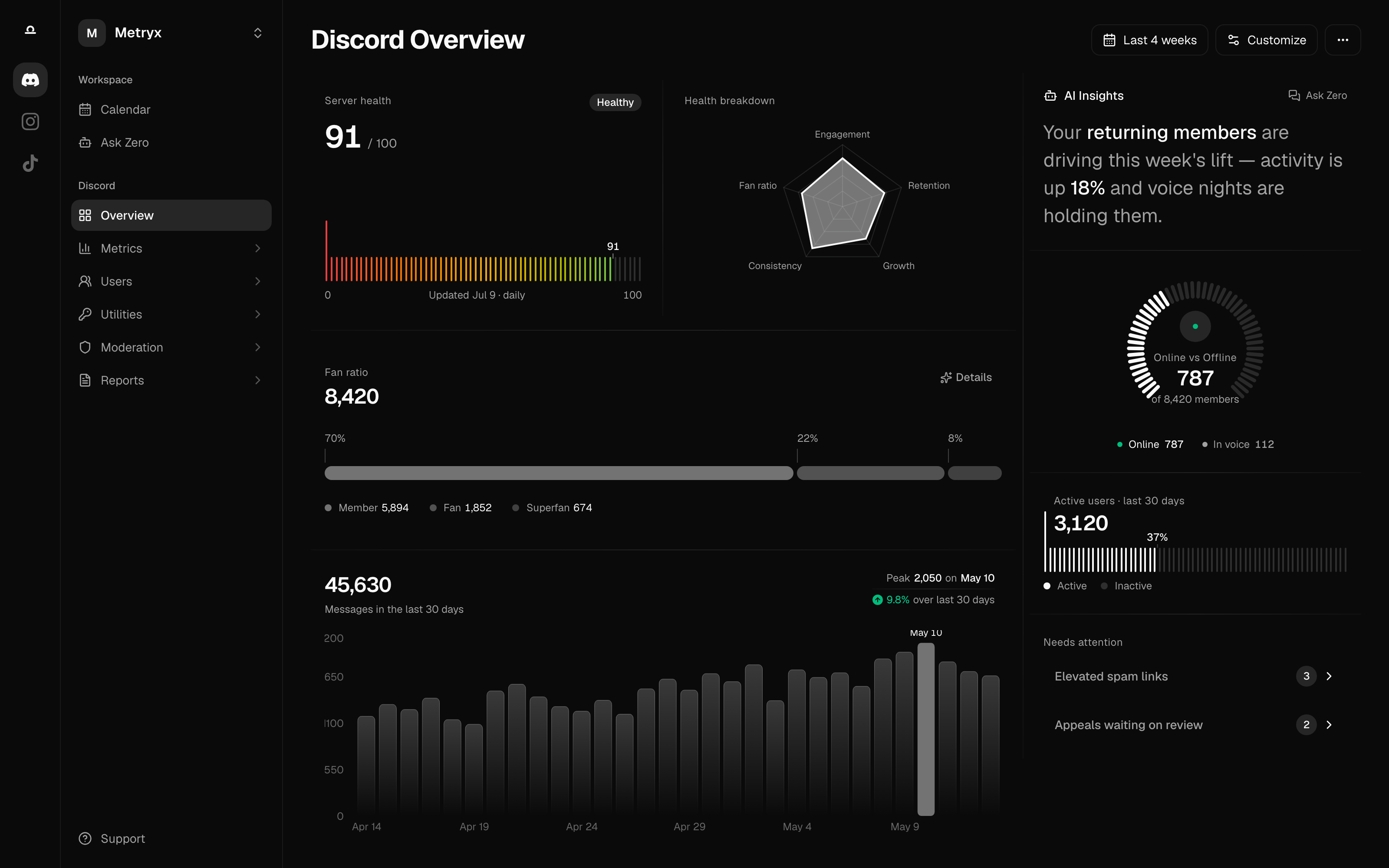Click the Member 5,894 legend entry
The image size is (1389, 868).
(x=367, y=507)
